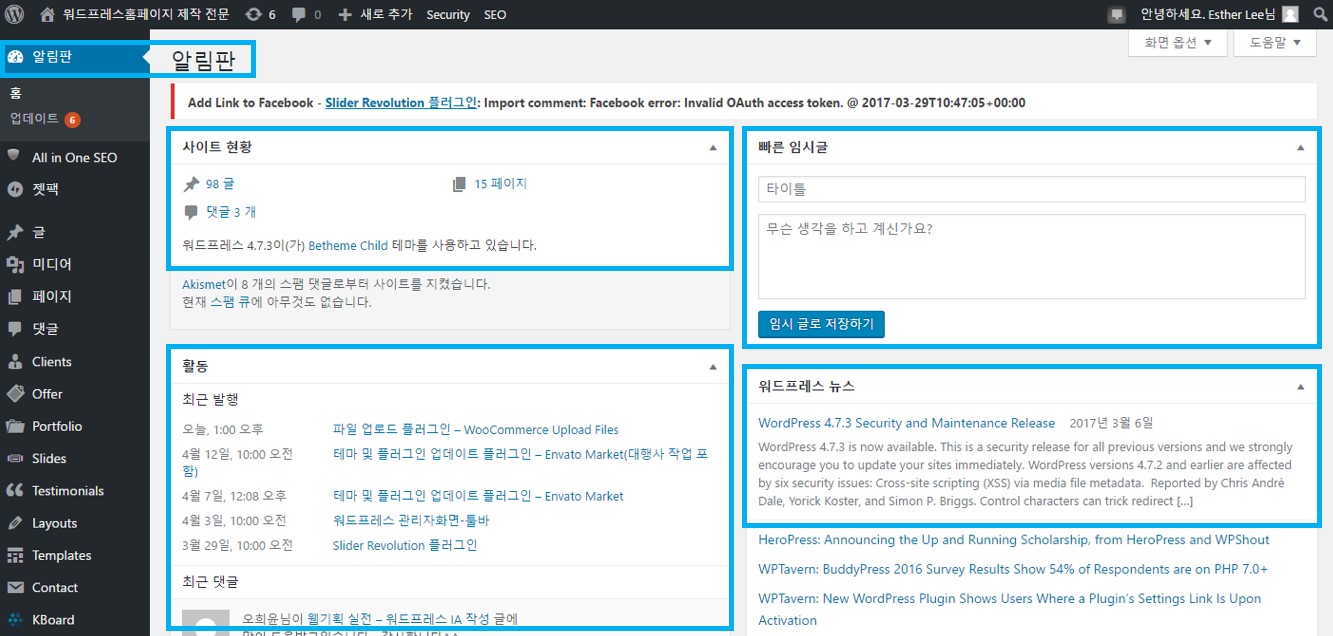The width and height of the screenshot is (1333, 636).
Task: Open the Portfolio section in sidebar
Action: coord(56,426)
